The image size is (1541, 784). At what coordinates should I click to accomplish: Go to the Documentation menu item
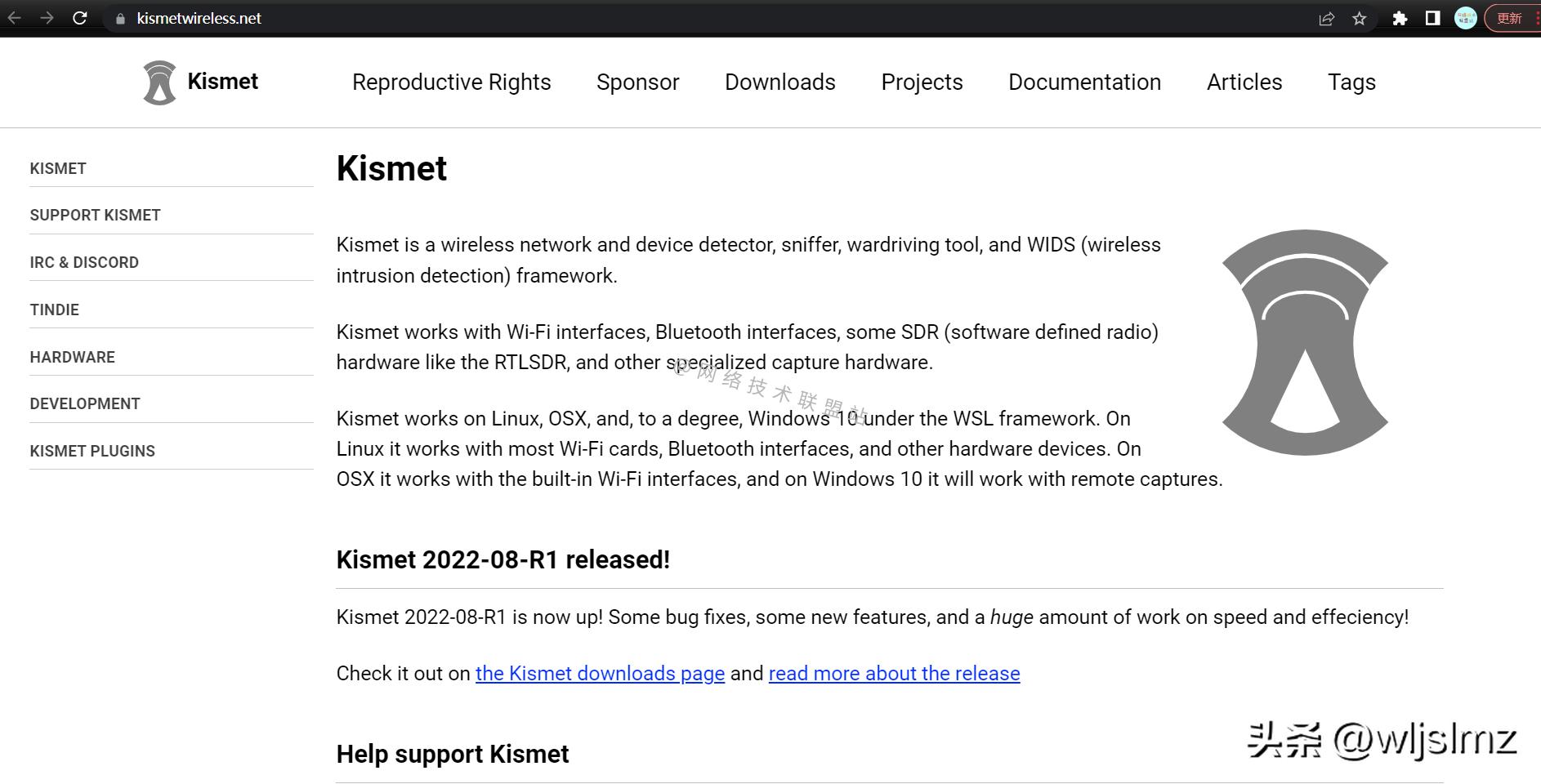(1084, 82)
